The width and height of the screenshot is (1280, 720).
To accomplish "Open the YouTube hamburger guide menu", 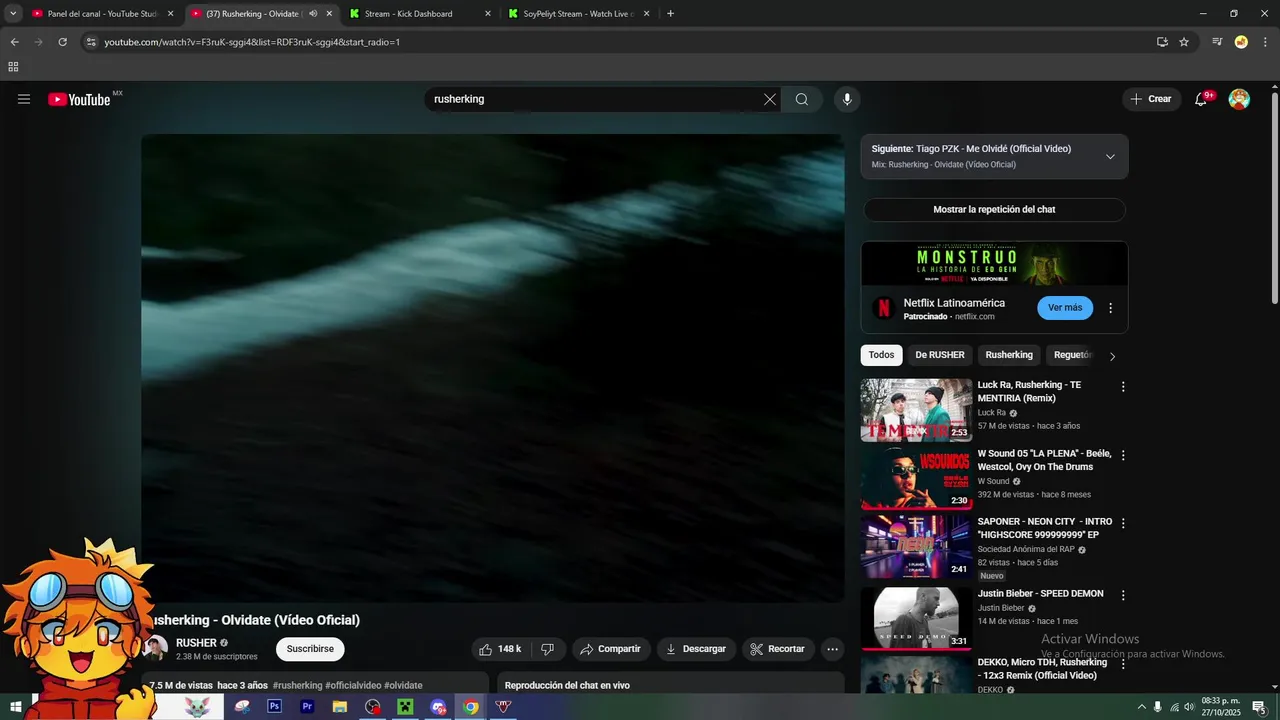I will pyautogui.click(x=24, y=99).
